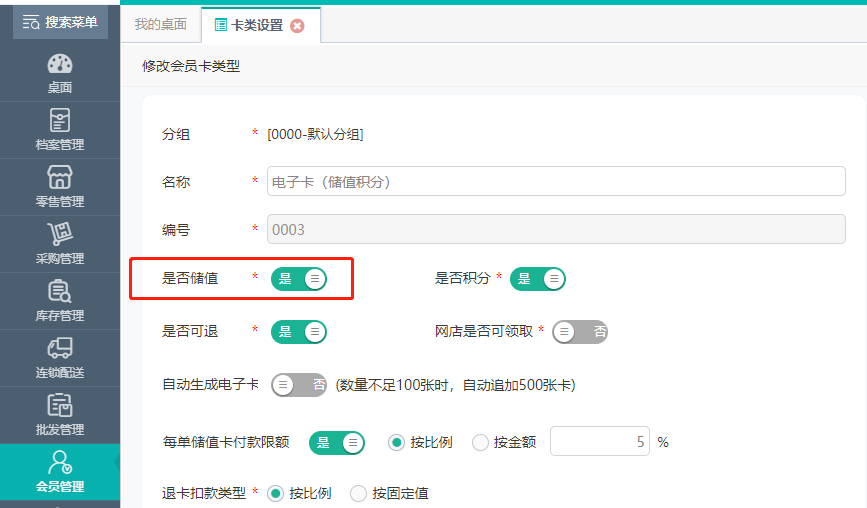Open 批发管理 sidebar icon
The height and width of the screenshot is (508, 867).
tap(60, 405)
